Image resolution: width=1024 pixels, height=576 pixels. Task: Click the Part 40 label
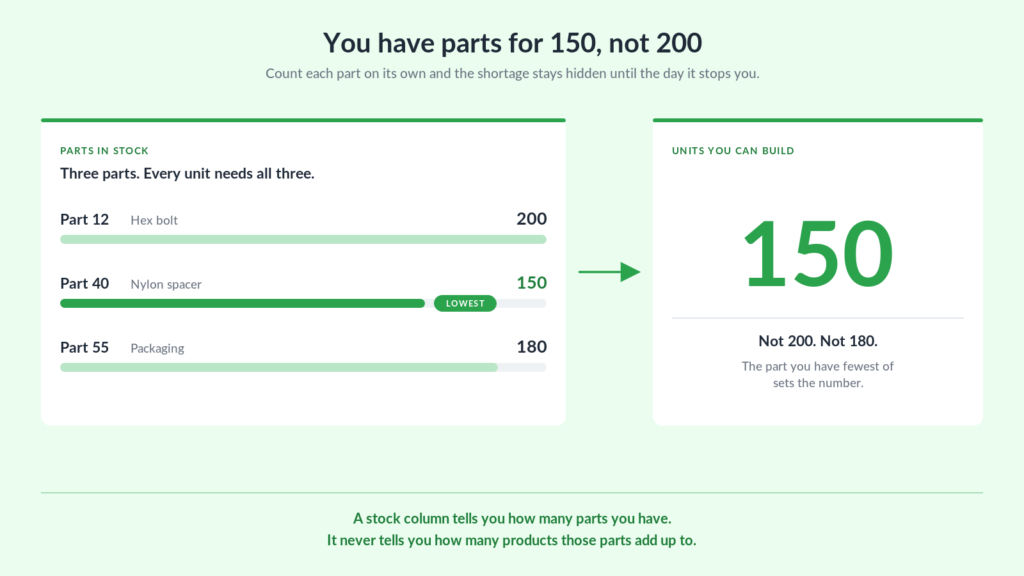point(84,283)
